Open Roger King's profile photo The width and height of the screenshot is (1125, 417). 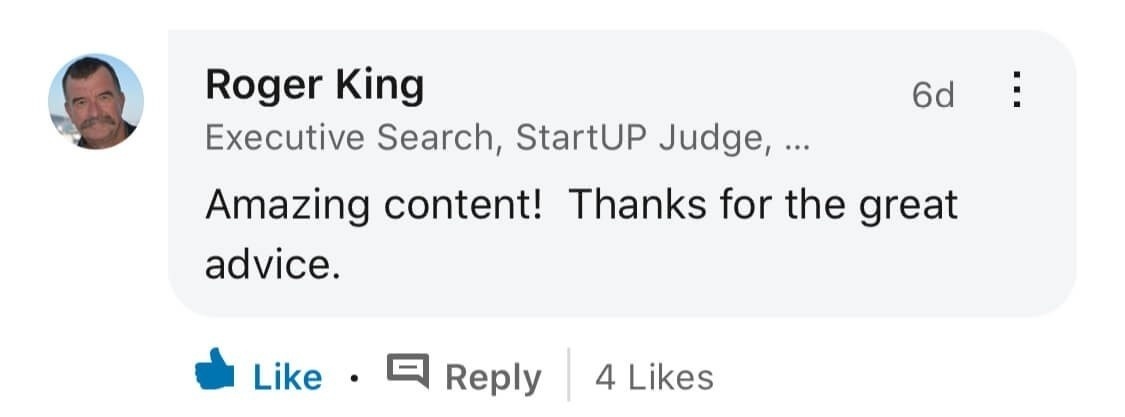pos(96,101)
